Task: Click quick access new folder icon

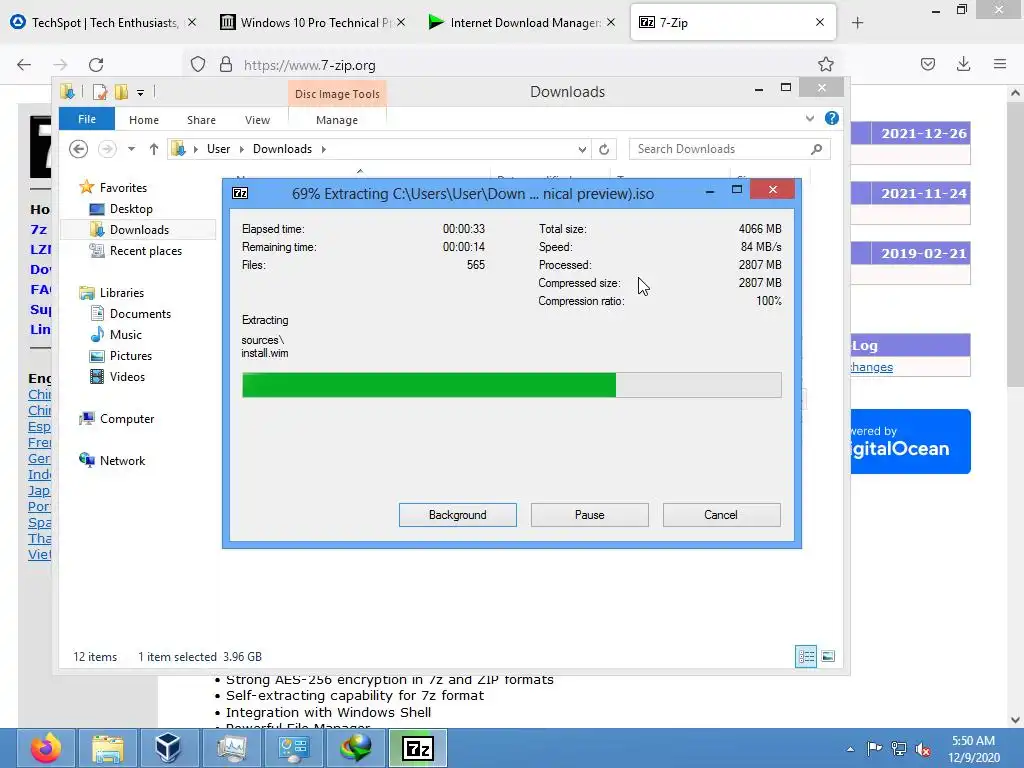Action: (121, 92)
